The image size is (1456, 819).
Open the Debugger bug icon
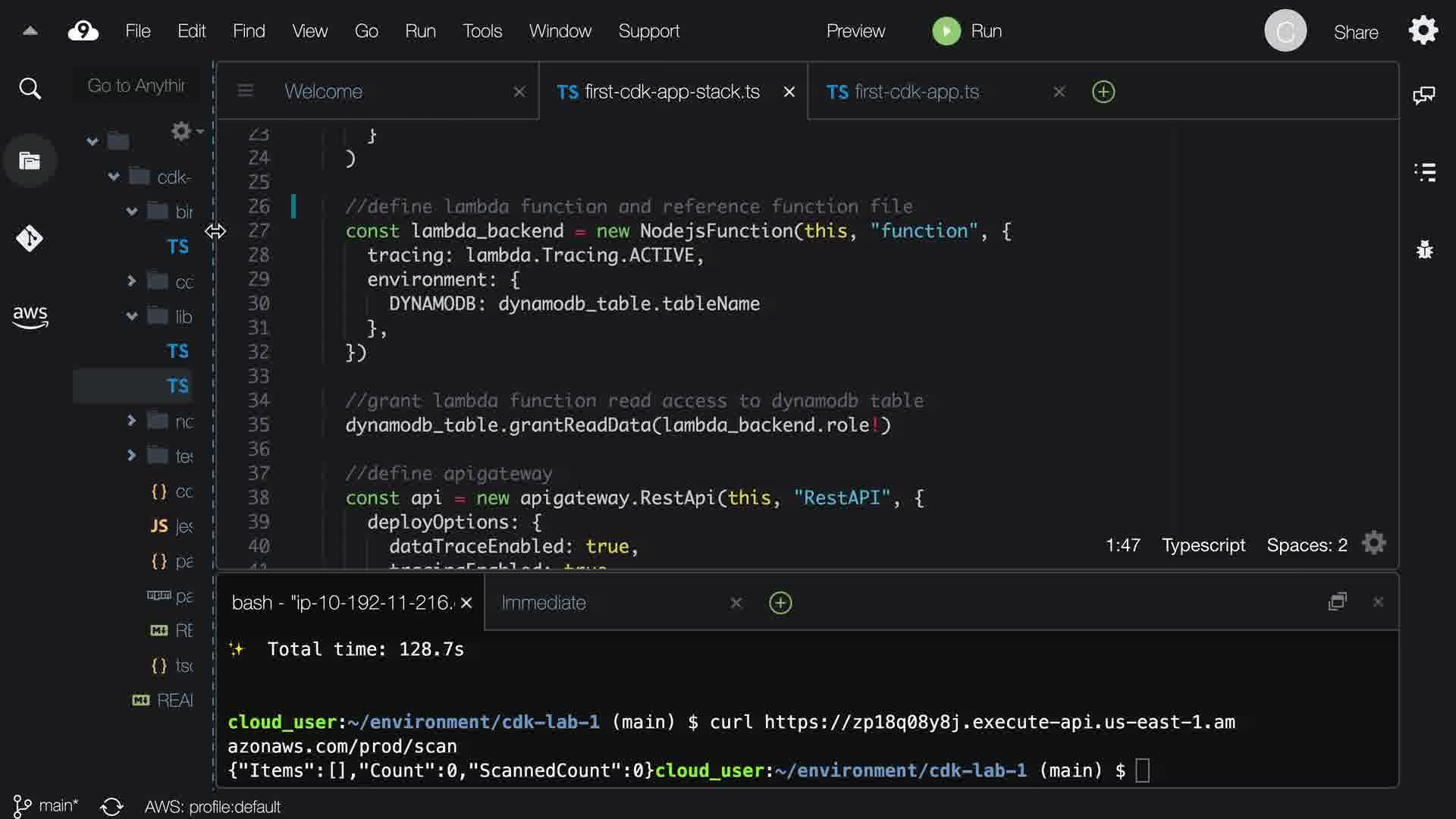1424,249
